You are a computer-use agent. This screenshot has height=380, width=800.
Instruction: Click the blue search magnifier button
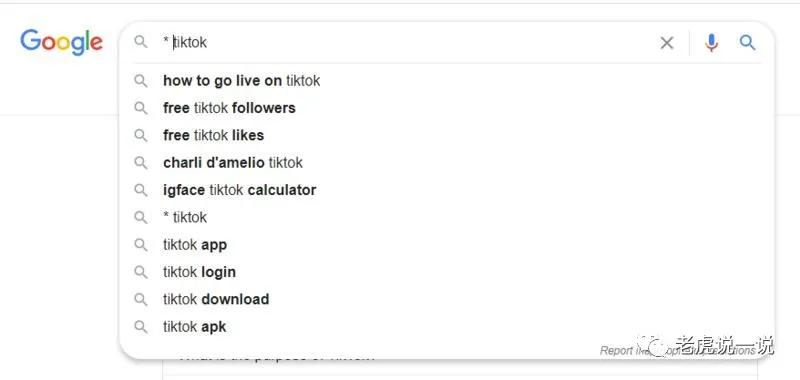pyautogui.click(x=747, y=43)
